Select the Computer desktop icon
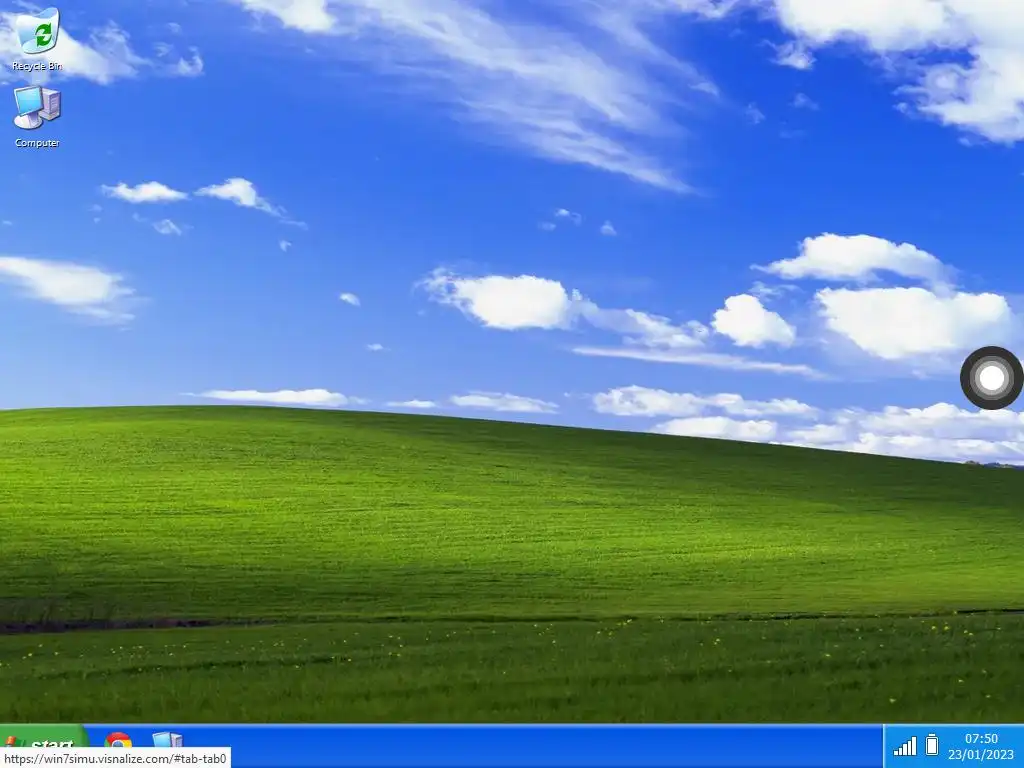Viewport: 1024px width, 768px height. 37,117
